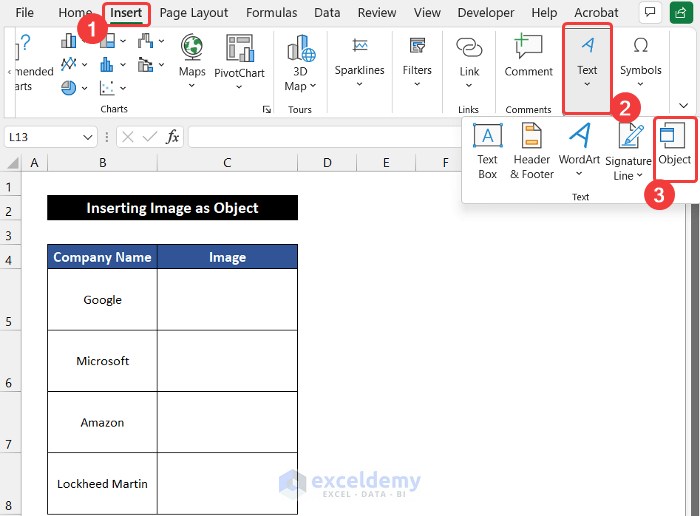Expand the PivotChart dropdown arrow
Screen dimensions: 700x516
239,87
